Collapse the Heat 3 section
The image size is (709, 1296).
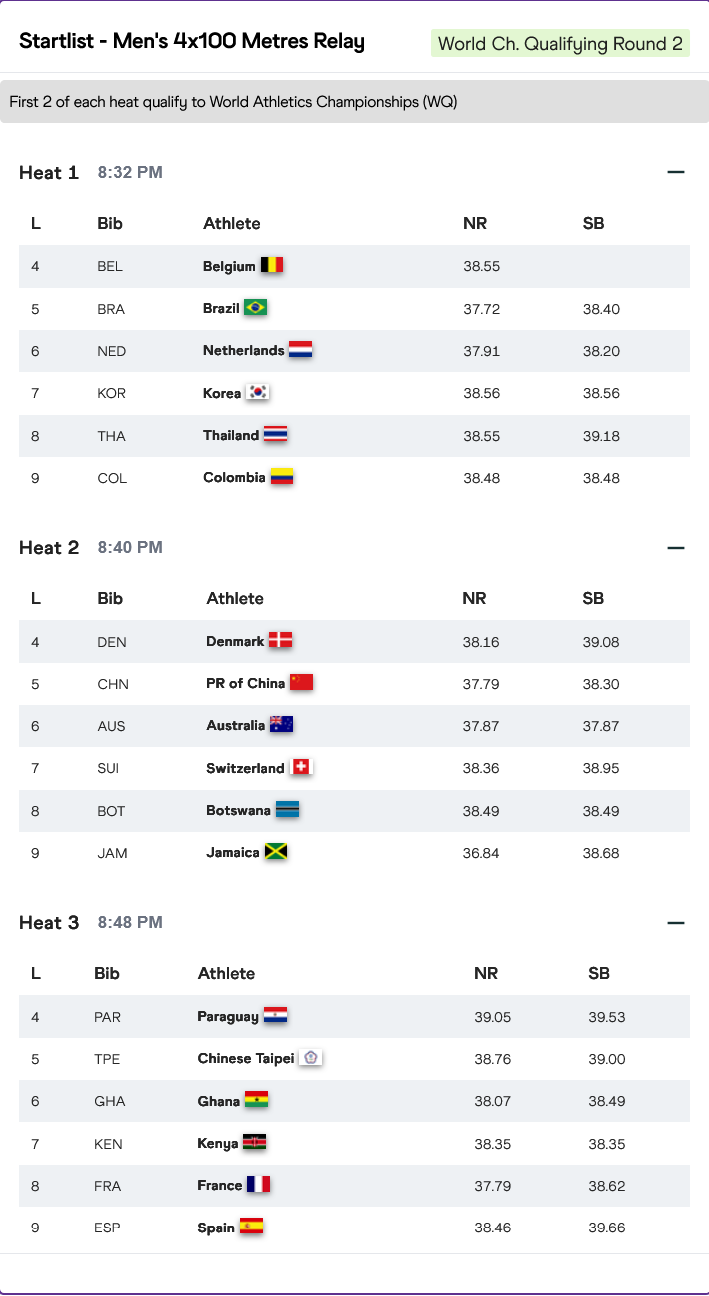[x=676, y=922]
